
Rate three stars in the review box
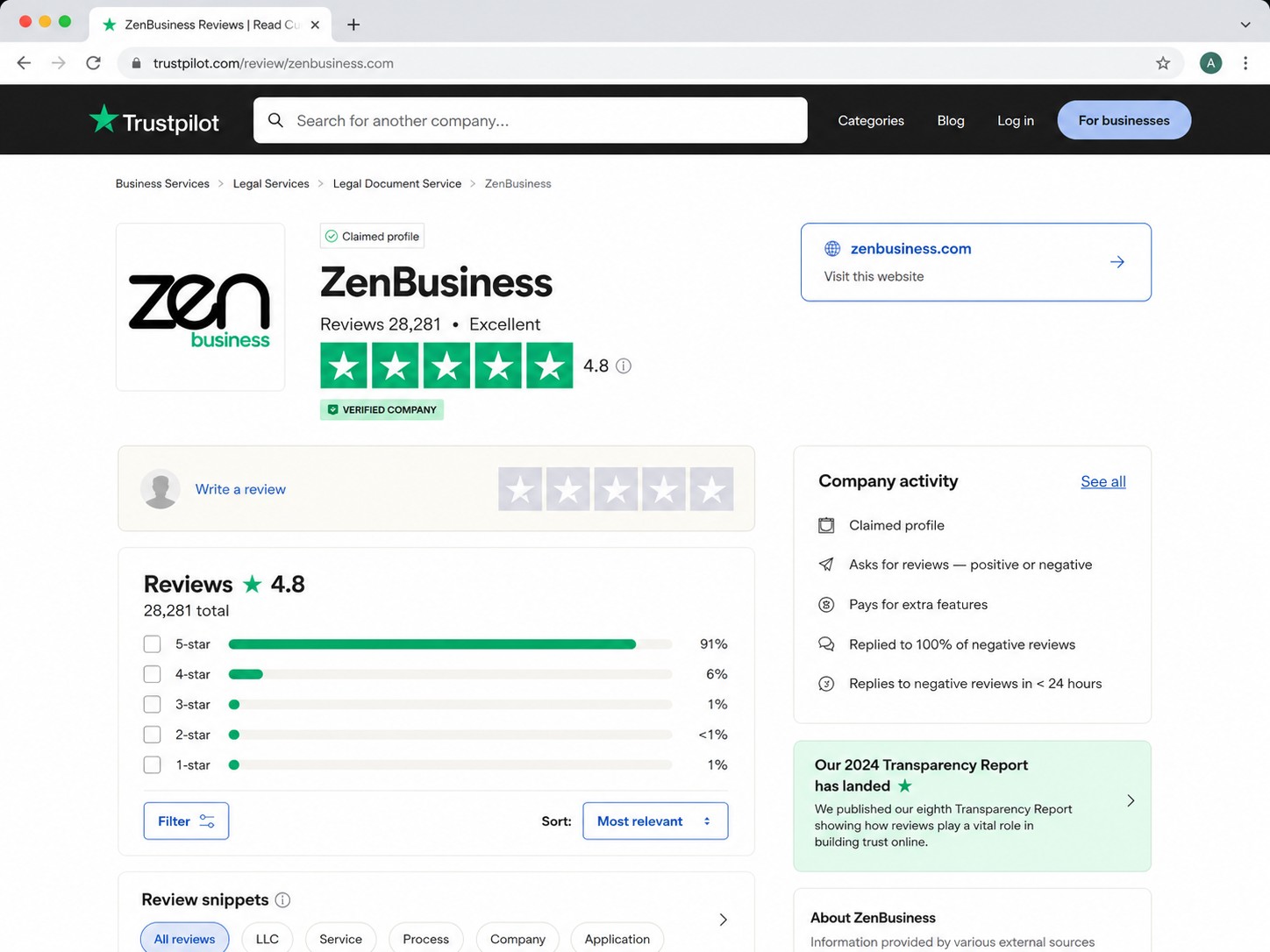click(x=616, y=489)
